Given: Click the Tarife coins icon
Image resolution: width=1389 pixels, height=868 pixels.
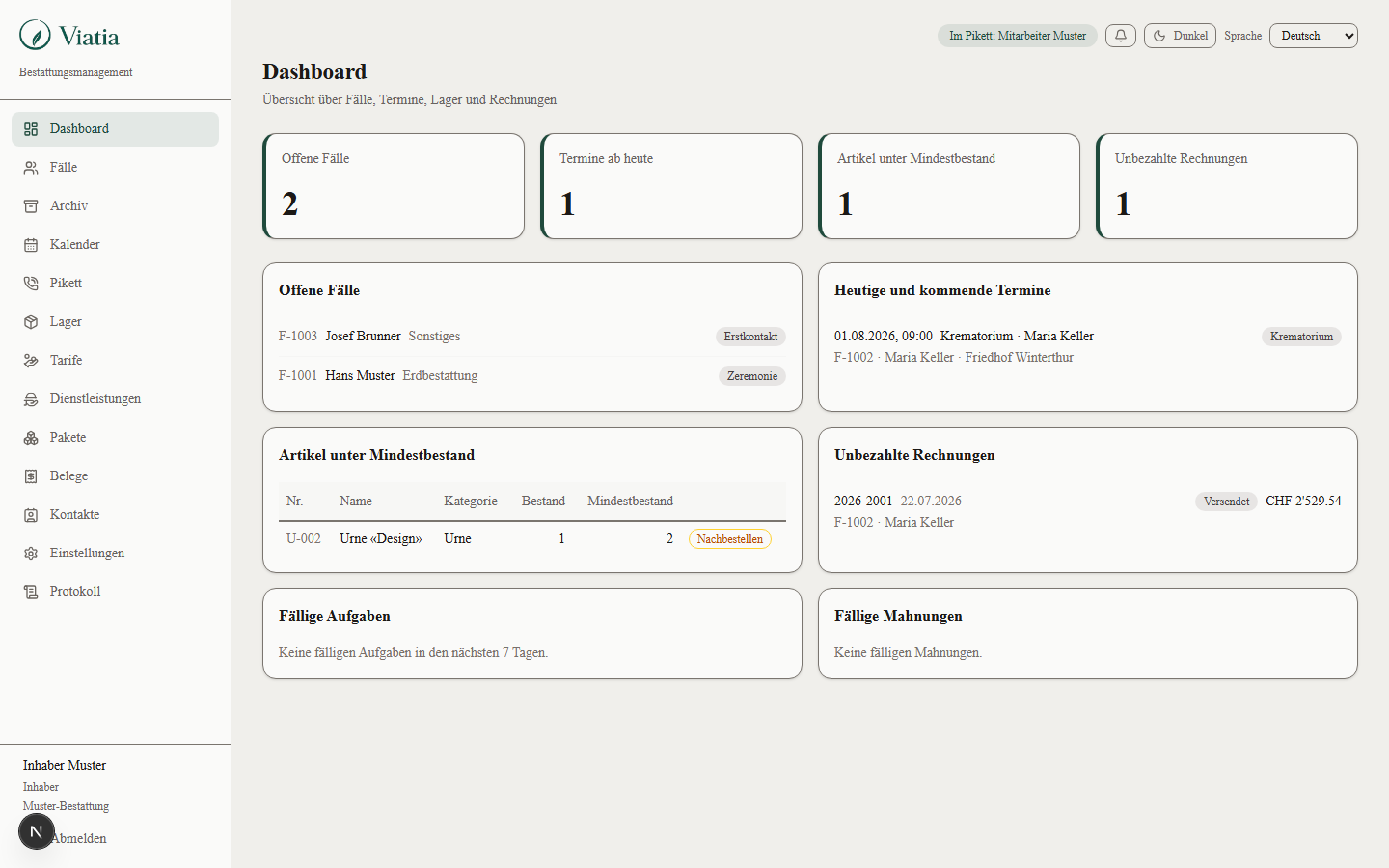Looking at the screenshot, I should click(x=31, y=361).
